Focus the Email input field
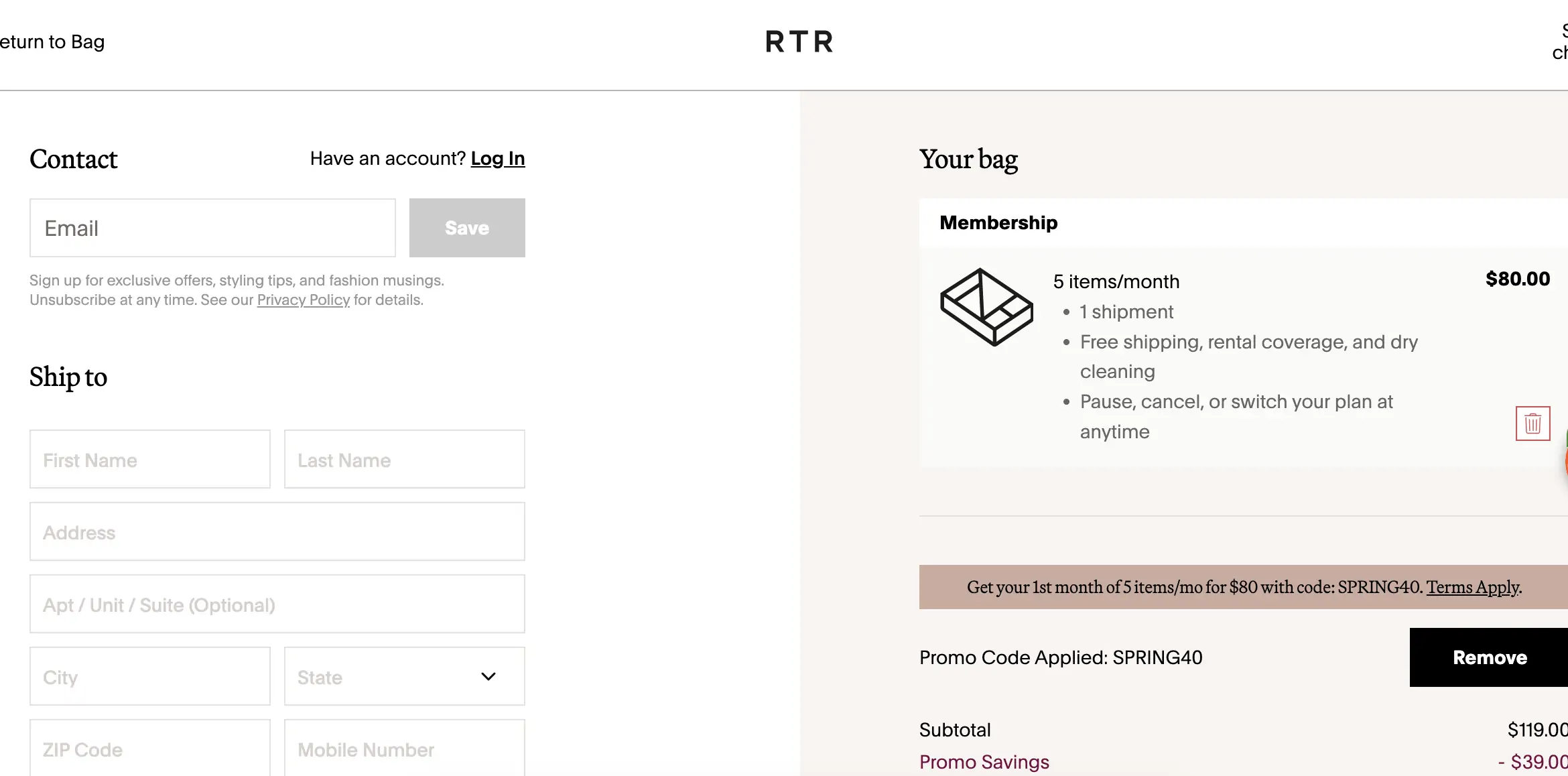Image resolution: width=1568 pixels, height=776 pixels. coord(212,228)
